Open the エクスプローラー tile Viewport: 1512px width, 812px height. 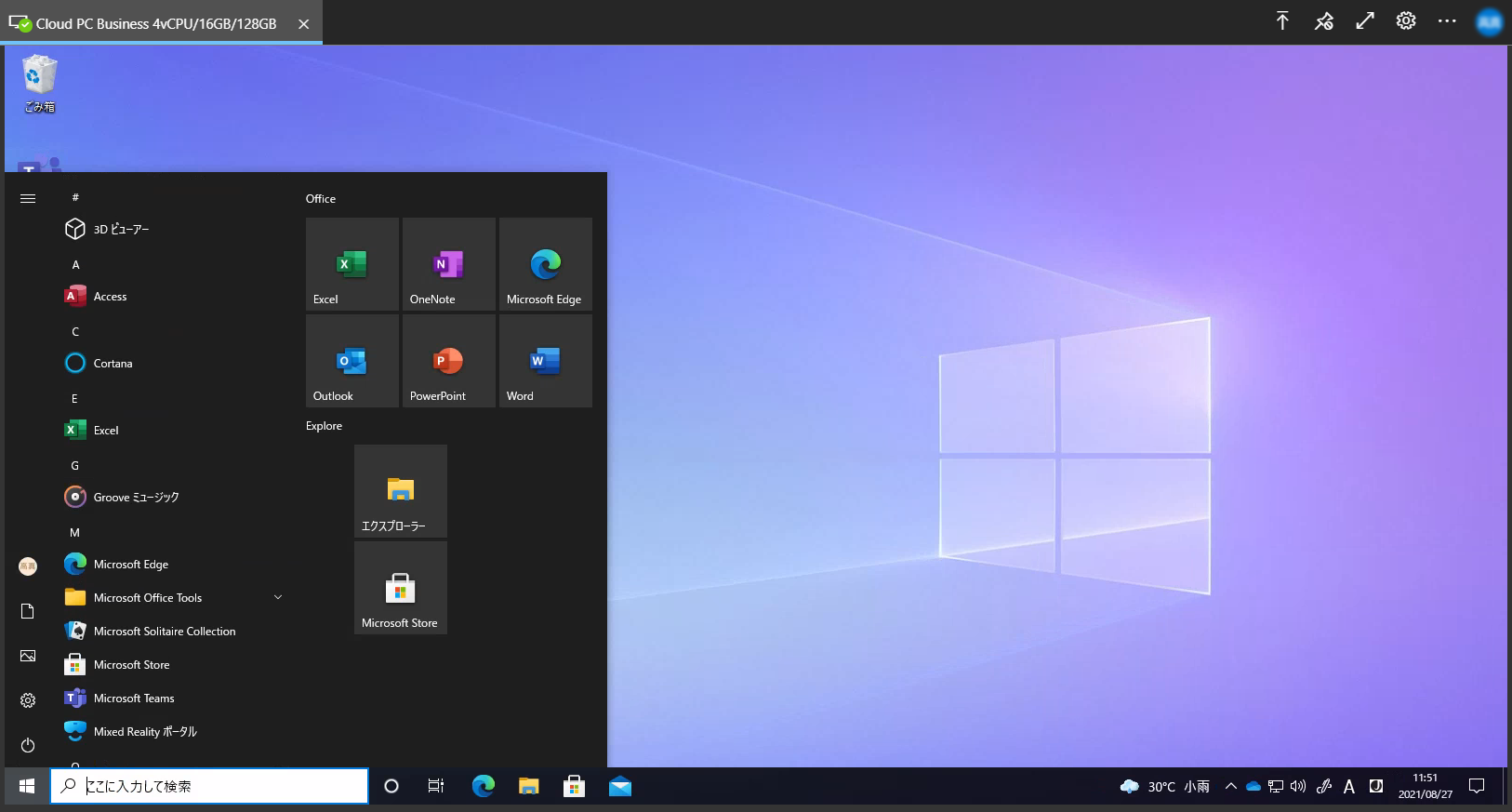(401, 491)
